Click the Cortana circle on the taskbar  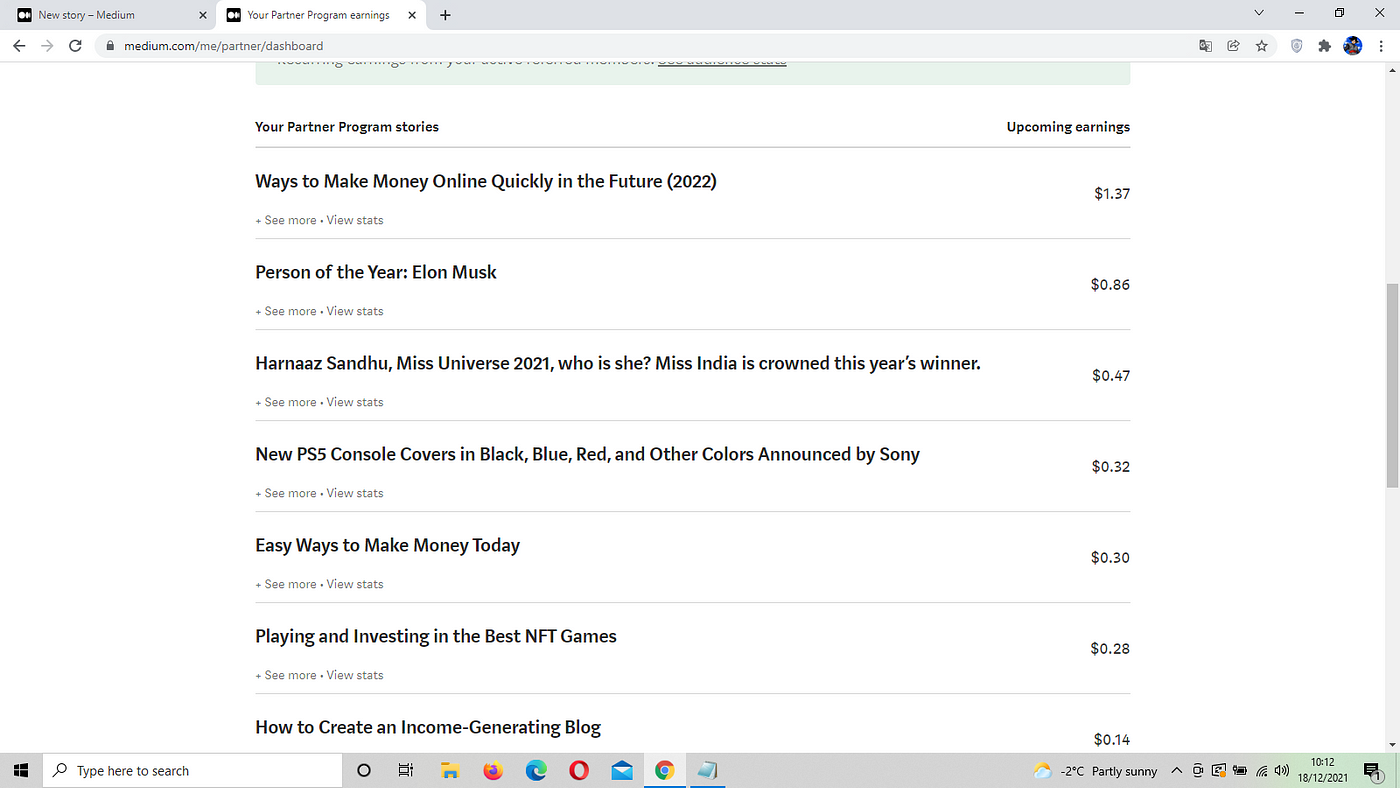click(364, 770)
